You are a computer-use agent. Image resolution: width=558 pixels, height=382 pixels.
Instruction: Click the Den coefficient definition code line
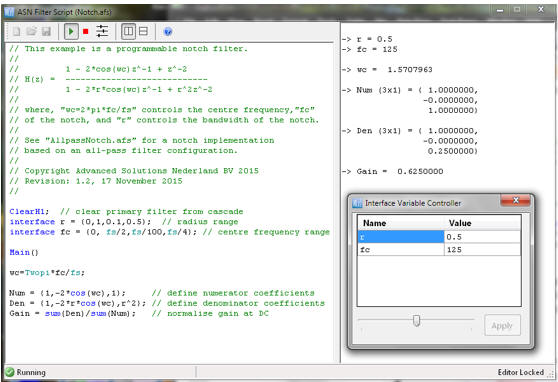coord(78,303)
